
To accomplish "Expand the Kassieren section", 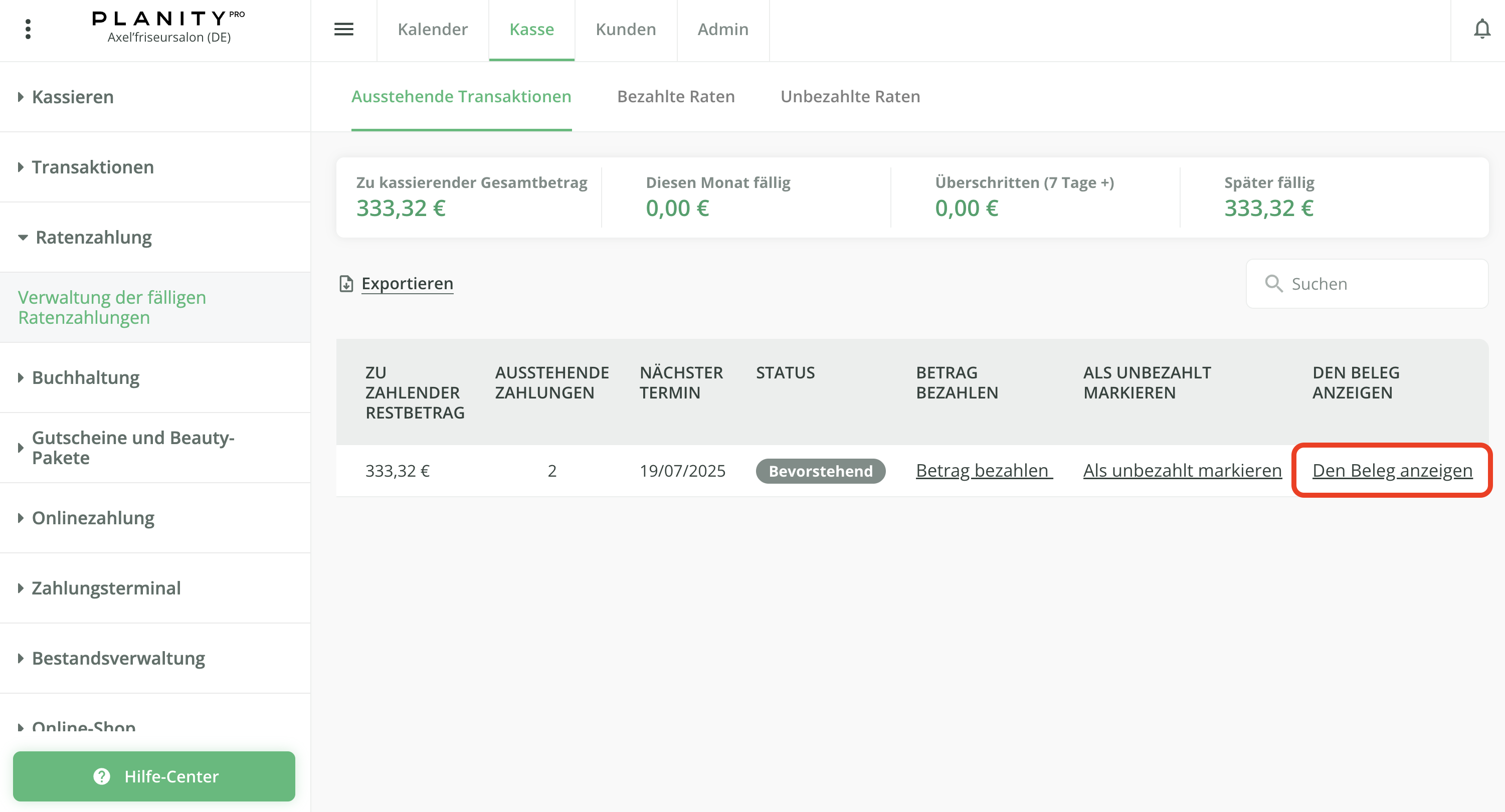I will pyautogui.click(x=73, y=97).
